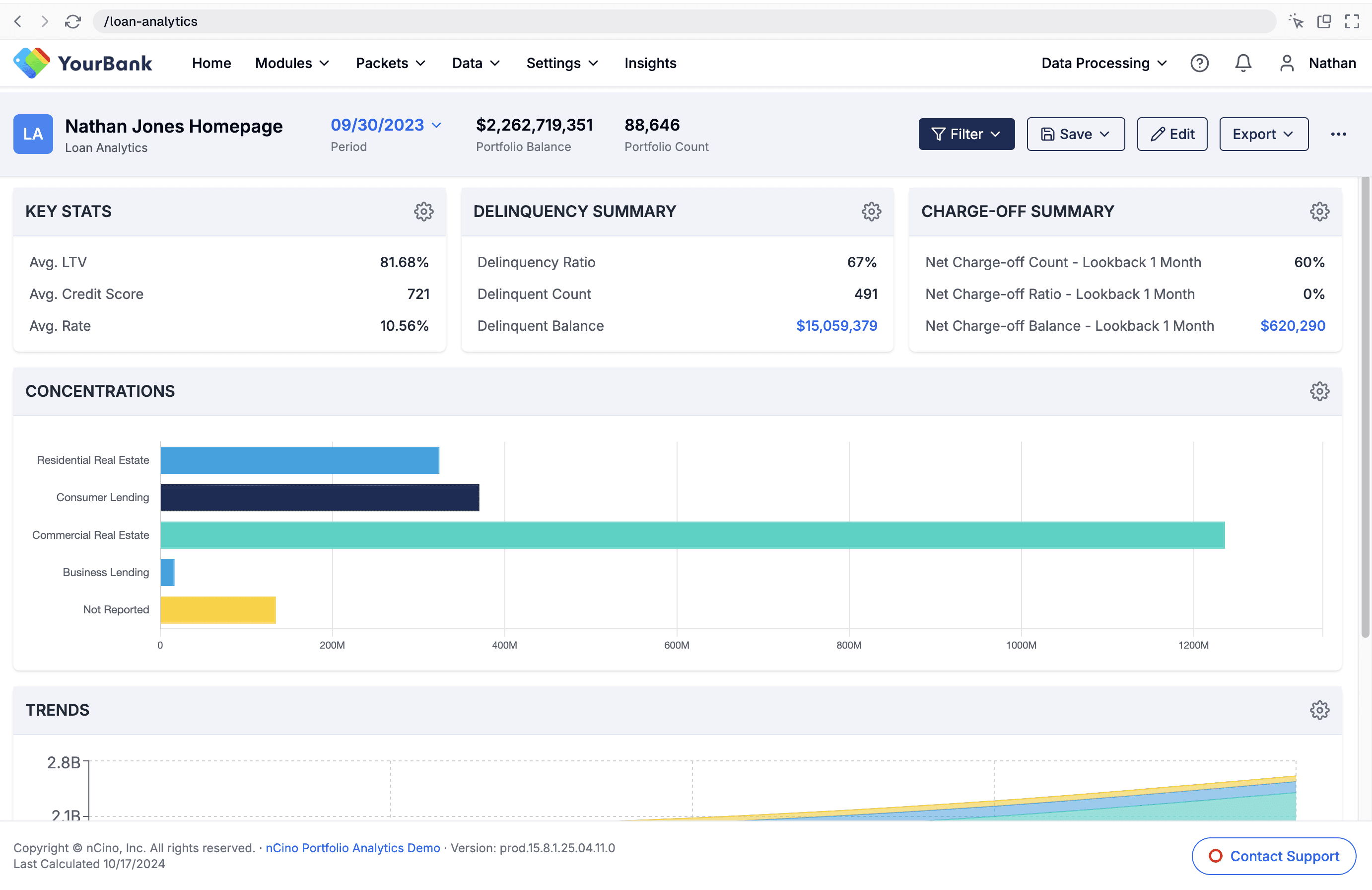Expand the Export dropdown

click(x=1263, y=134)
